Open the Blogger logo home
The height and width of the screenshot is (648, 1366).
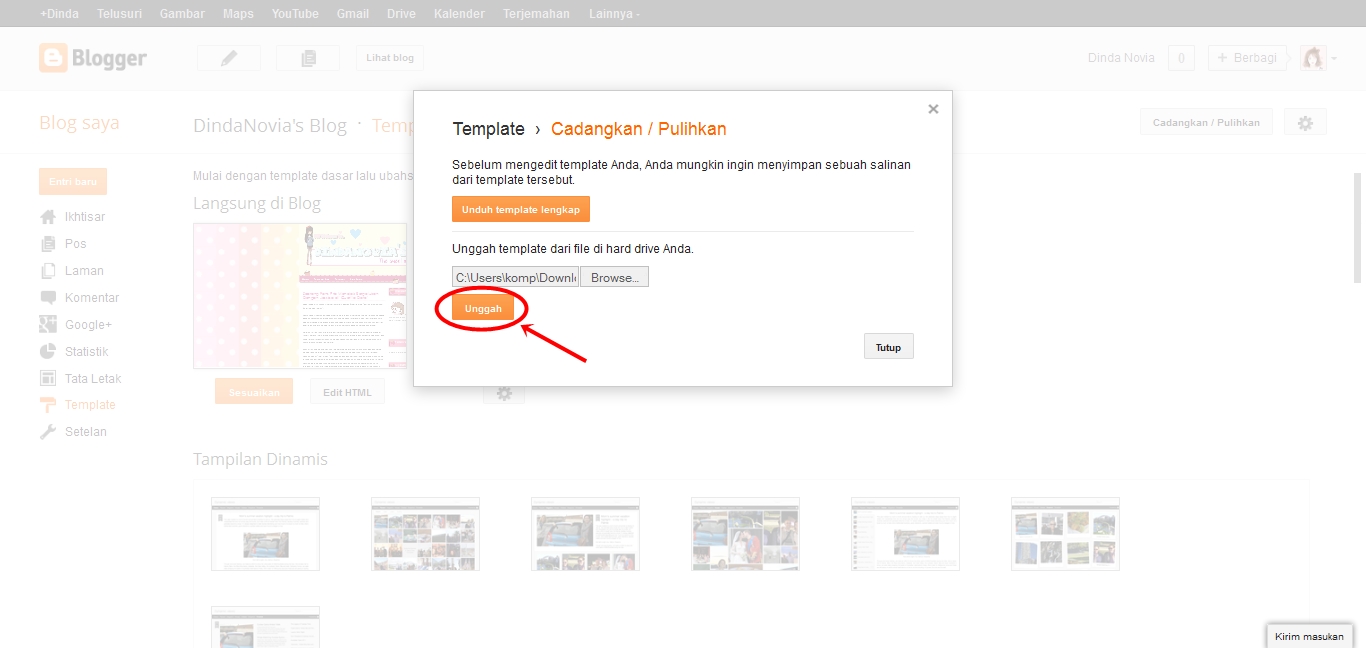[x=93, y=58]
